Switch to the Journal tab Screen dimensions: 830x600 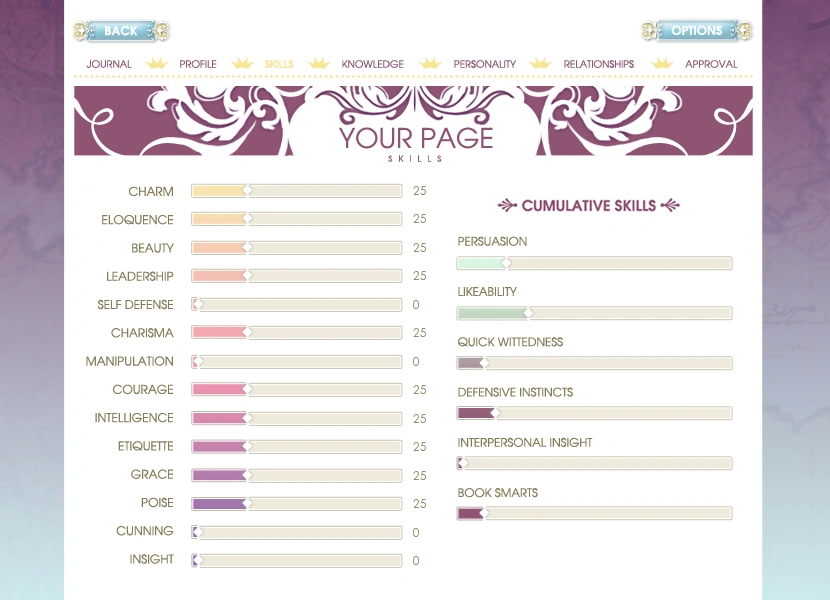[x=108, y=64]
